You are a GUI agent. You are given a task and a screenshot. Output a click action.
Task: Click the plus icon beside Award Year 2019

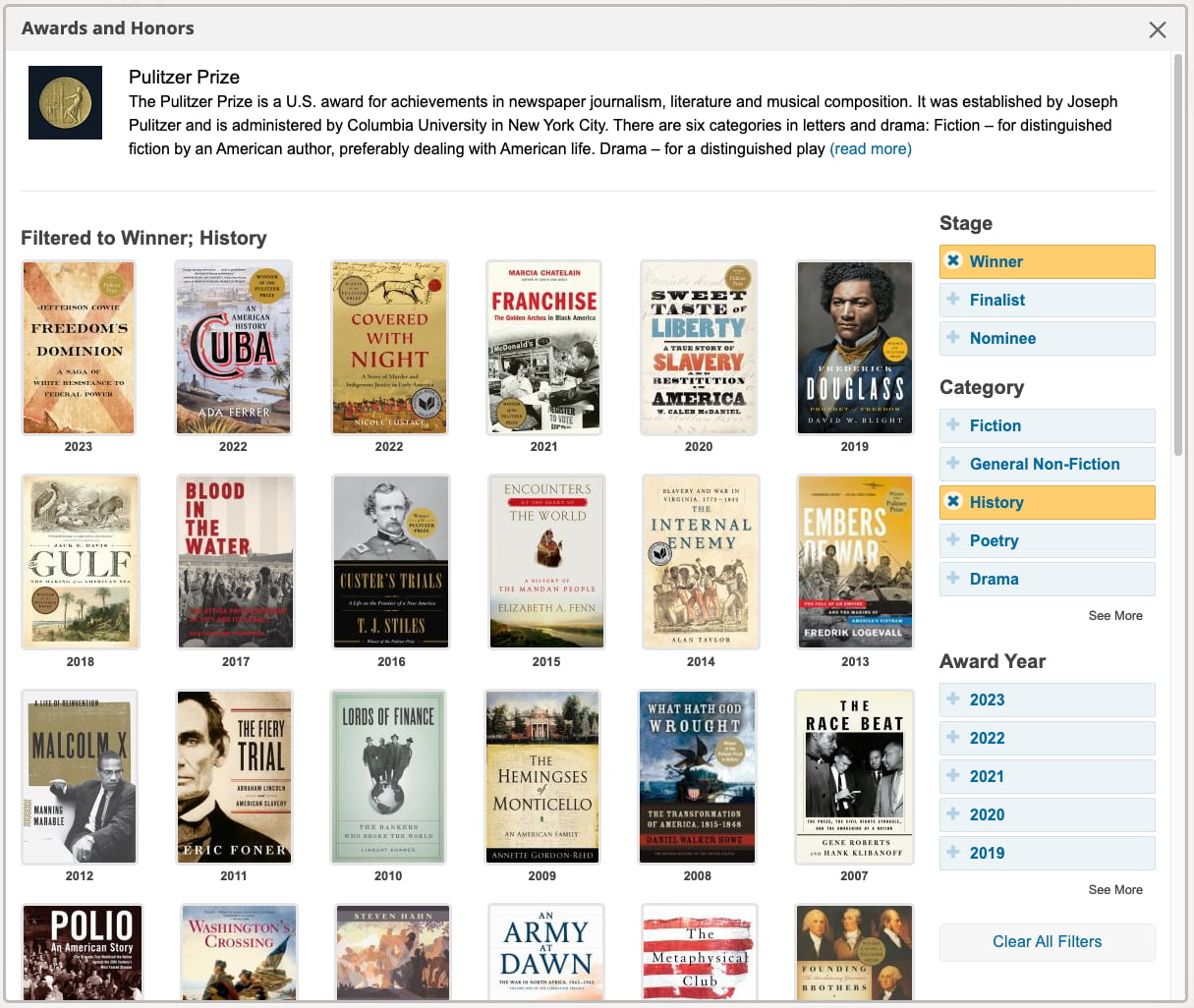click(952, 853)
